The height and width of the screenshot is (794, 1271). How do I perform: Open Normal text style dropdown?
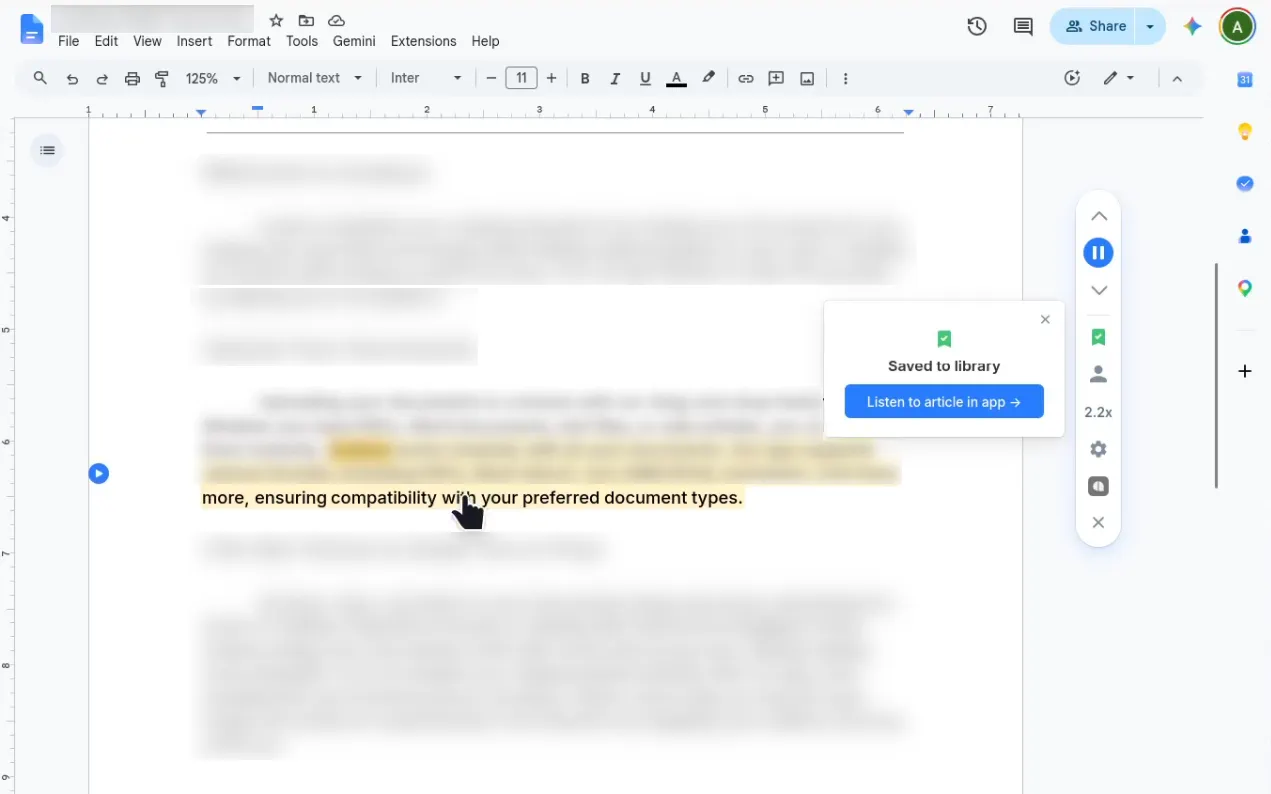(314, 78)
